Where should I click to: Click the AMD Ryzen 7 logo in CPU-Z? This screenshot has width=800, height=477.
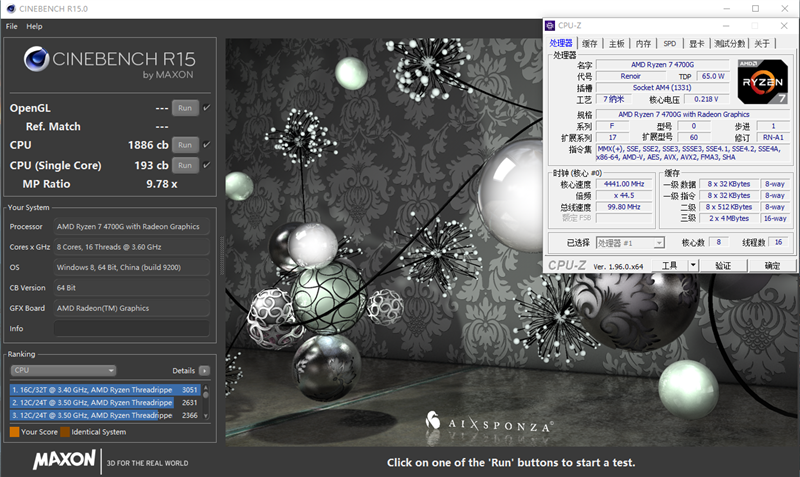click(763, 83)
